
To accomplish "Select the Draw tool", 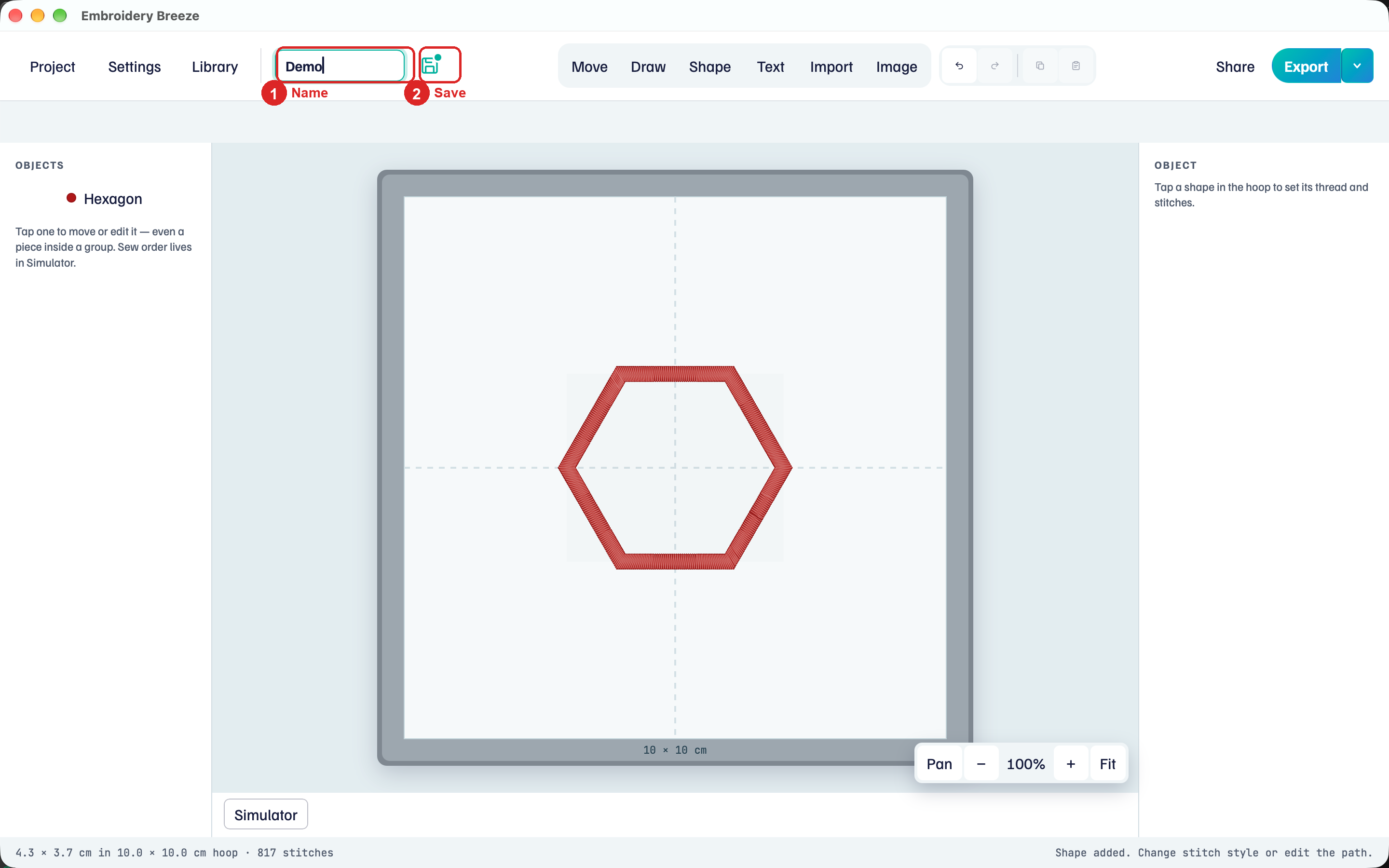I will coord(648,67).
